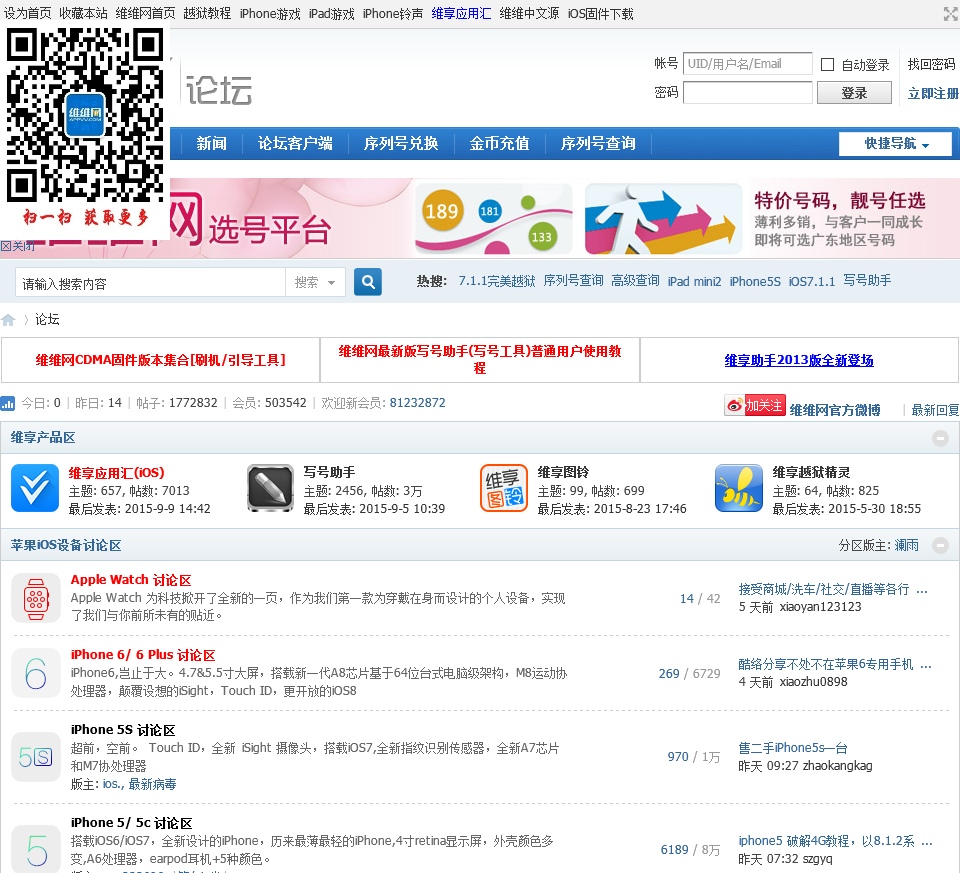This screenshot has width=960, height=873.
Task: Click the forum statistics bar-chart icon
Action: pyautogui.click(x=8, y=403)
